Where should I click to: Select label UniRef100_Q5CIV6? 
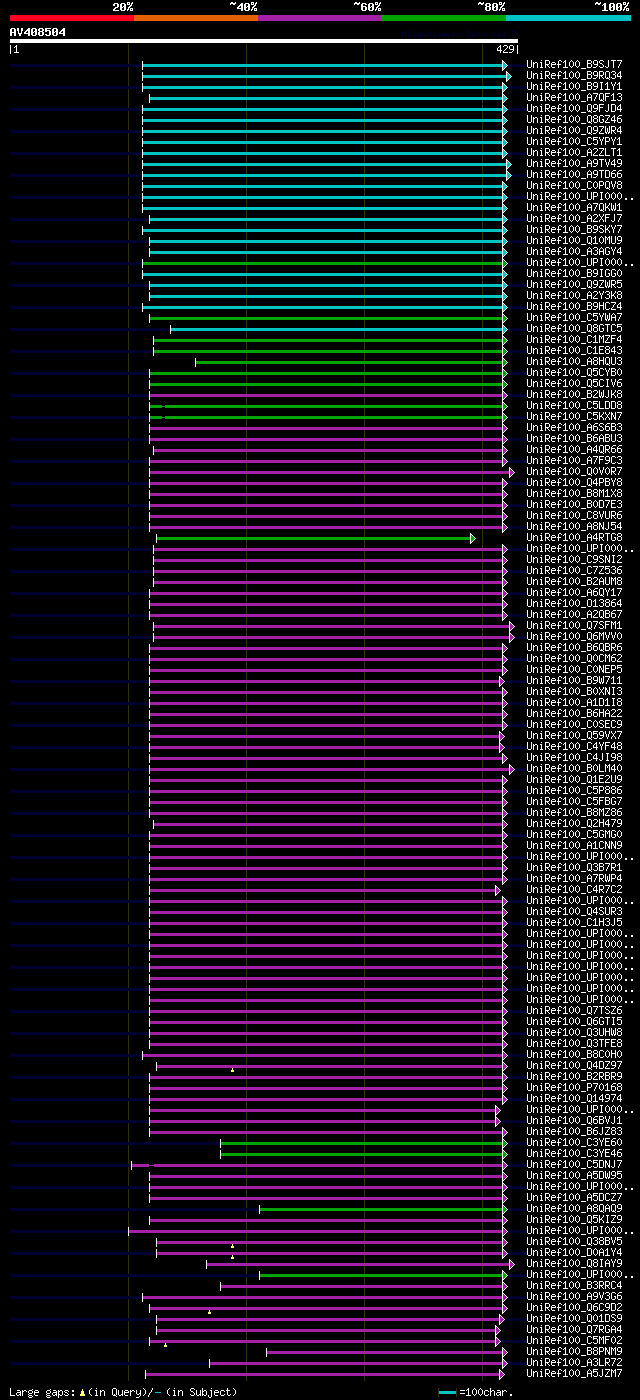point(574,383)
